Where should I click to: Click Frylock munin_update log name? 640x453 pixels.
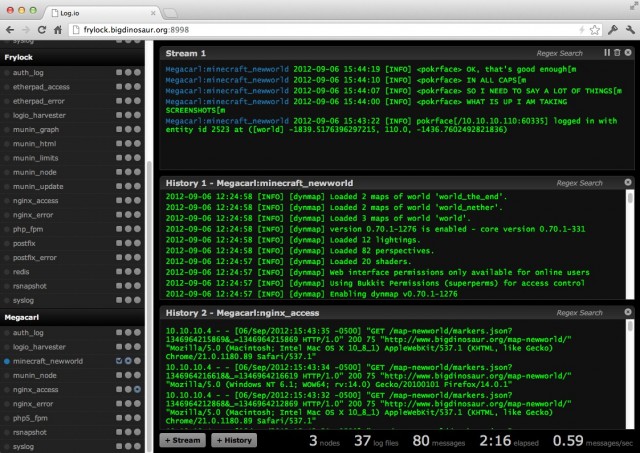(38, 187)
